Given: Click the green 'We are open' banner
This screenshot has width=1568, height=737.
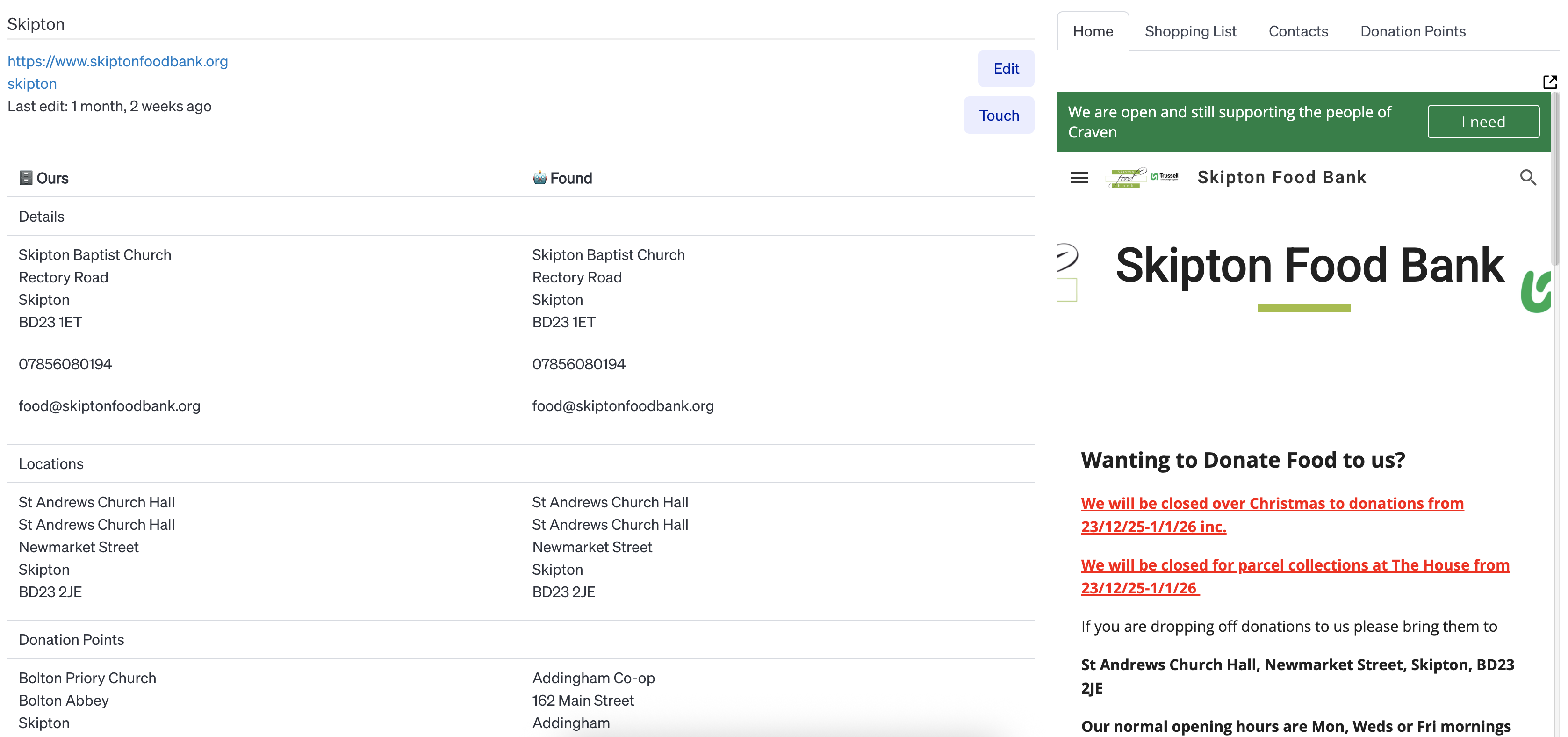Looking at the screenshot, I should tap(1236, 121).
